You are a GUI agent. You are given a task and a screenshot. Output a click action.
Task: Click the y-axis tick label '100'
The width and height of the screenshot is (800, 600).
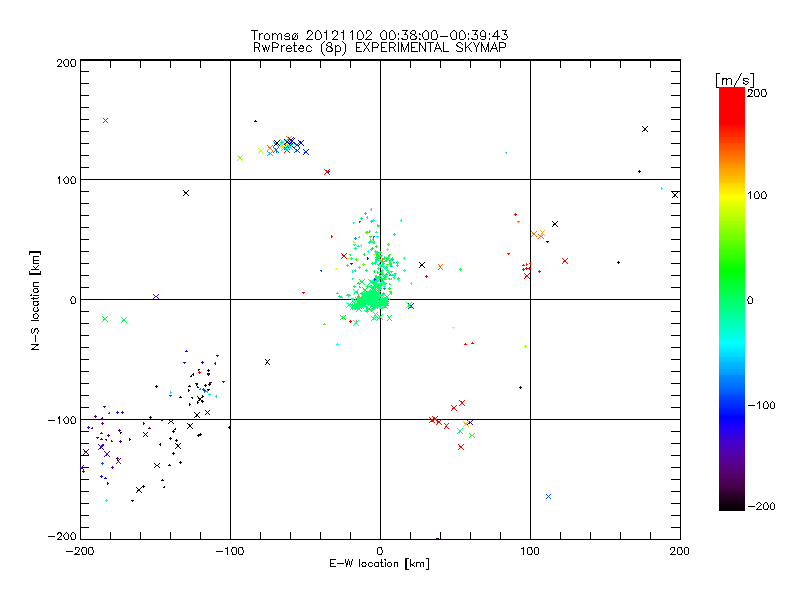point(67,181)
